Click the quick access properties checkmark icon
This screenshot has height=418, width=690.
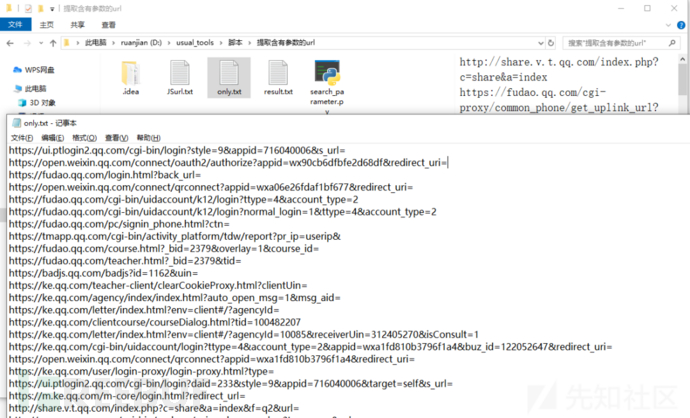pyautogui.click(x=28, y=8)
